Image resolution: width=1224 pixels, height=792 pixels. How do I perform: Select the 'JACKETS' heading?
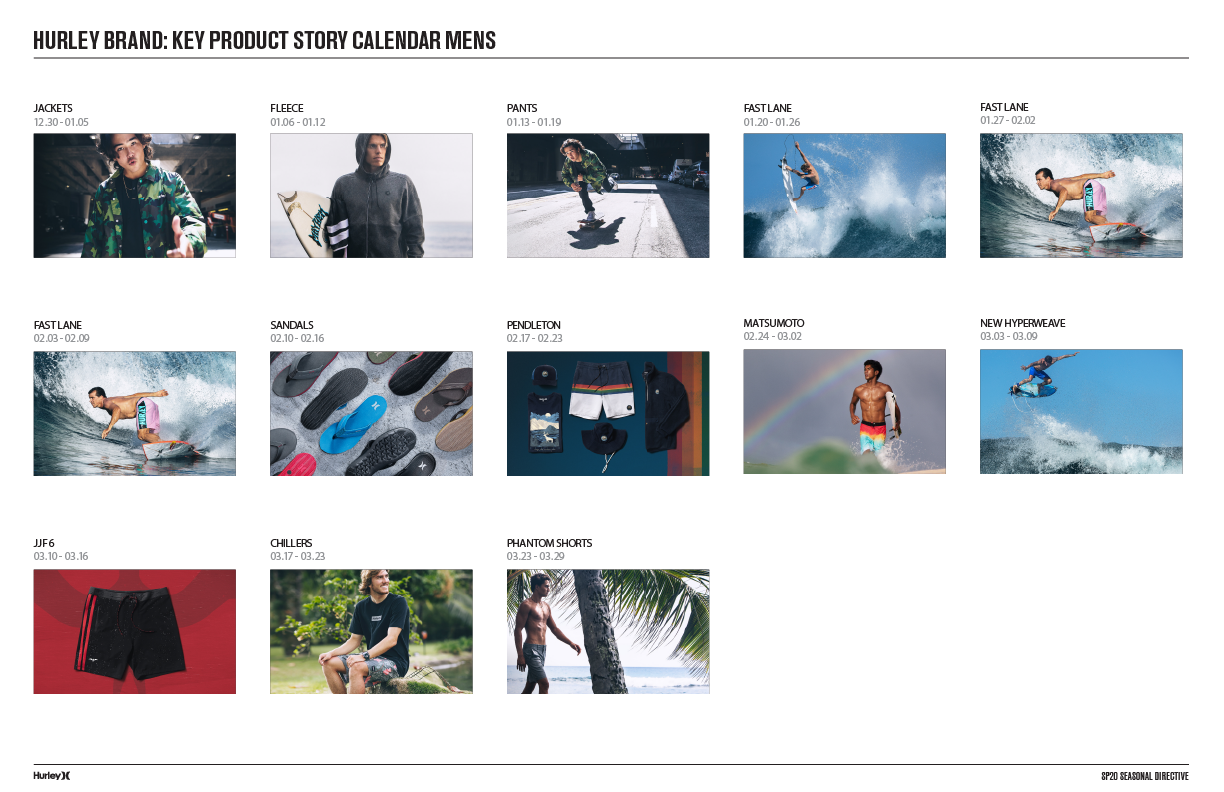tap(53, 108)
